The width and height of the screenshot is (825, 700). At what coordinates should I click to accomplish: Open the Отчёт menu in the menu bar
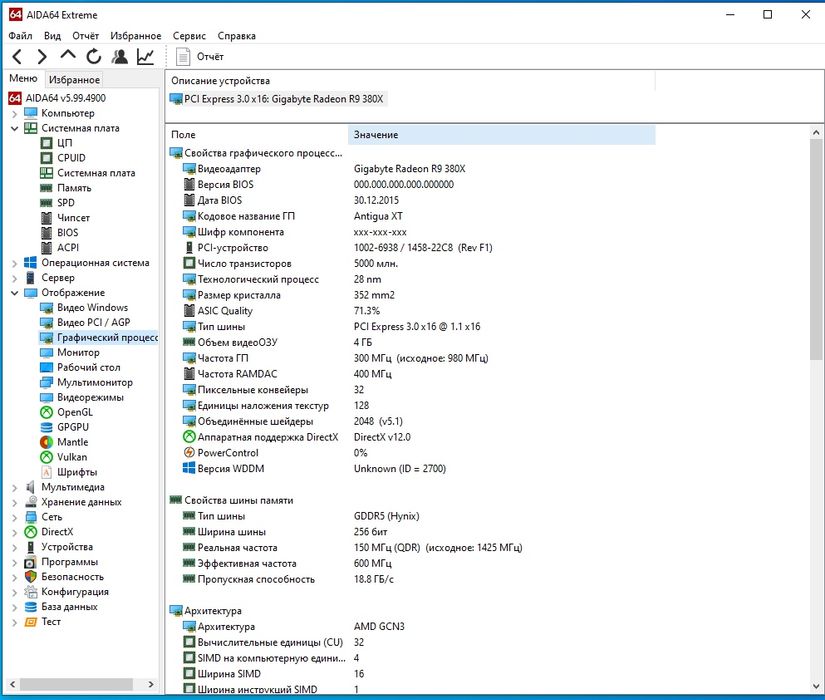click(85, 36)
